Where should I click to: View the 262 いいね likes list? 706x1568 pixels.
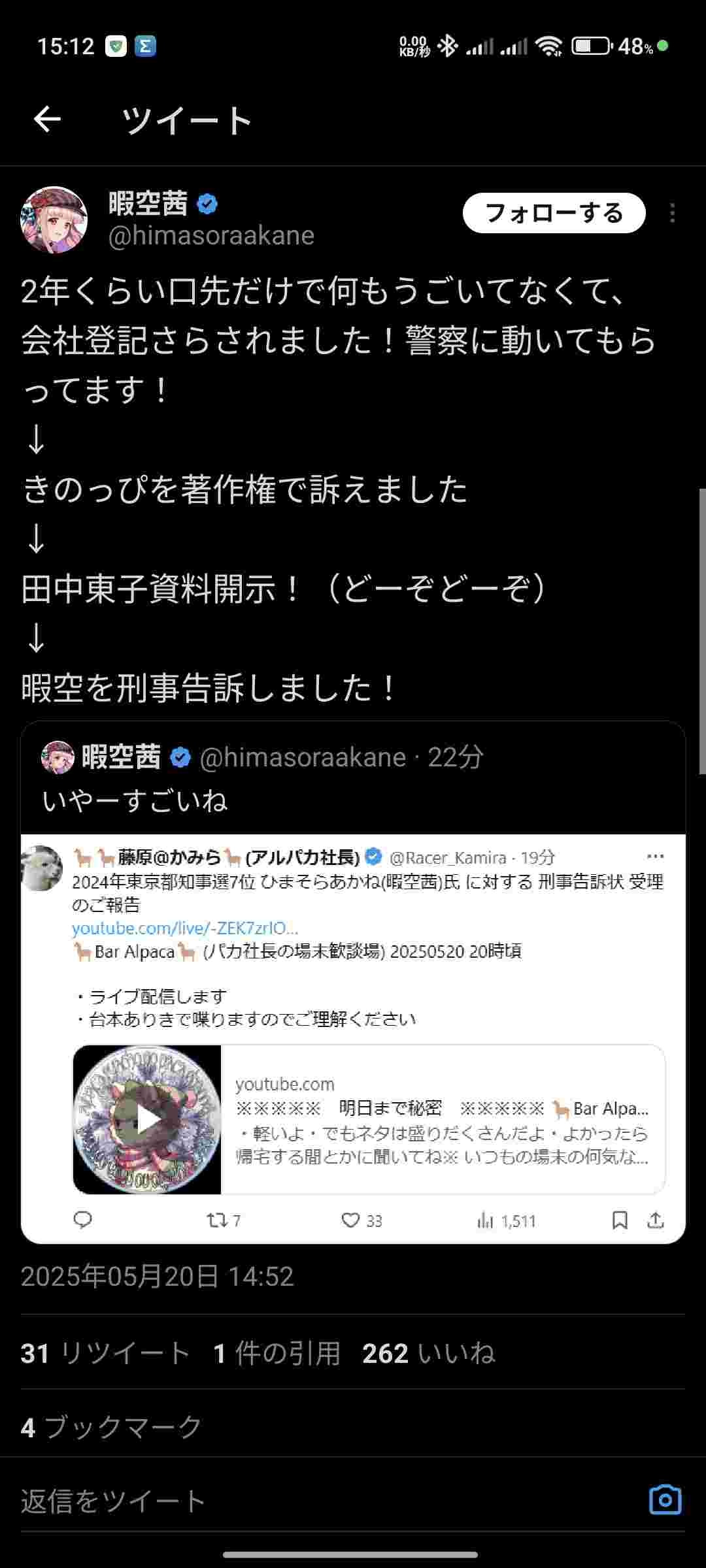(429, 1353)
